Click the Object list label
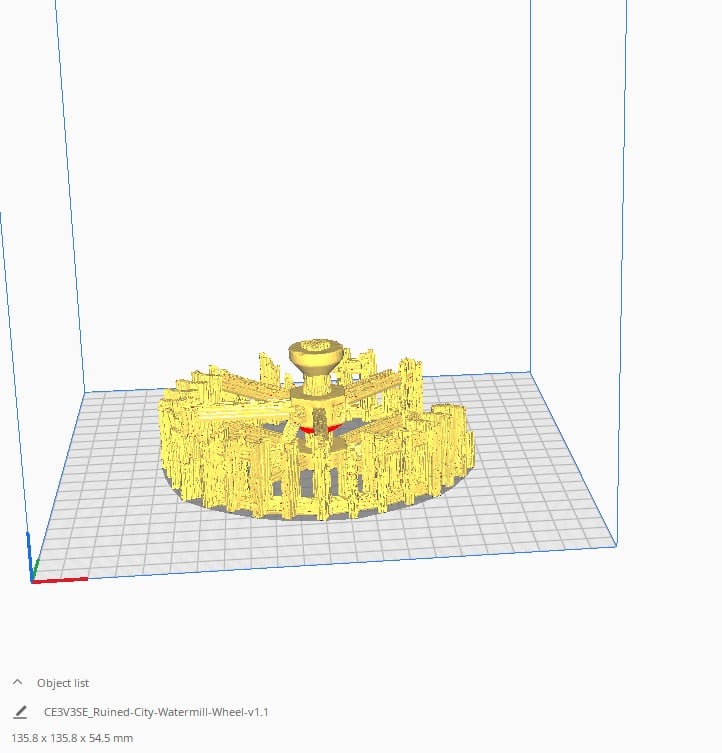The width and height of the screenshot is (722, 753). coord(63,683)
